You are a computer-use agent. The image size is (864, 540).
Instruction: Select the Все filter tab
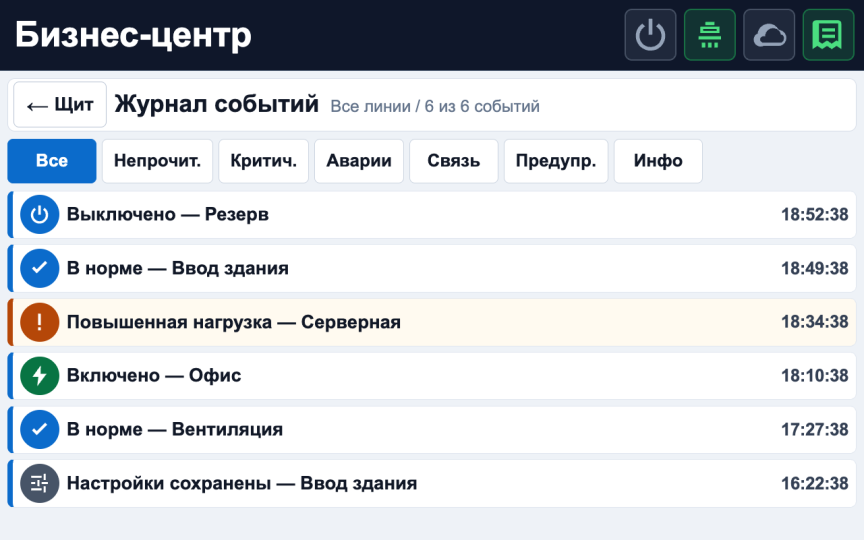coord(52,161)
